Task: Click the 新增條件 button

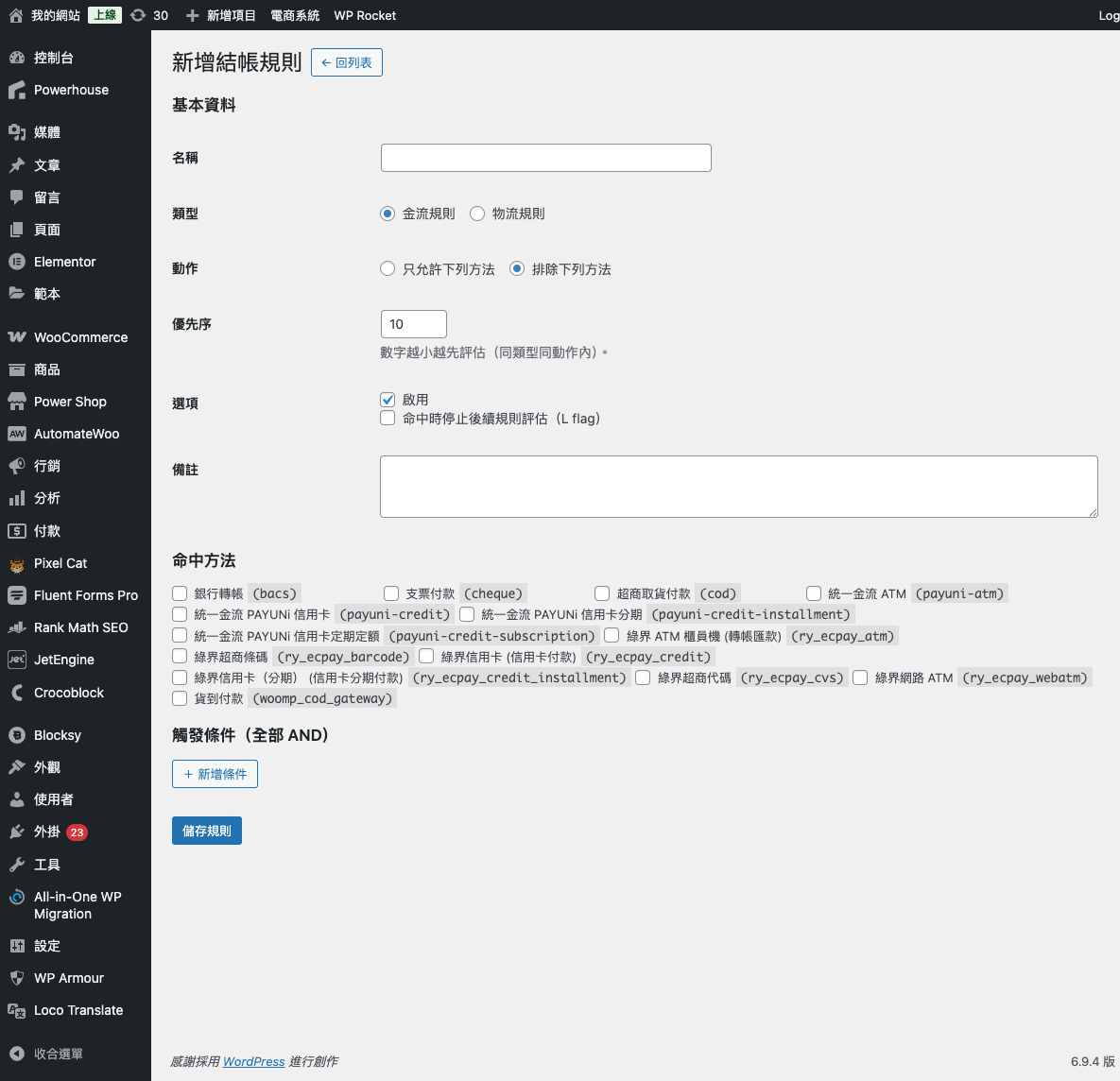Action: [x=215, y=774]
